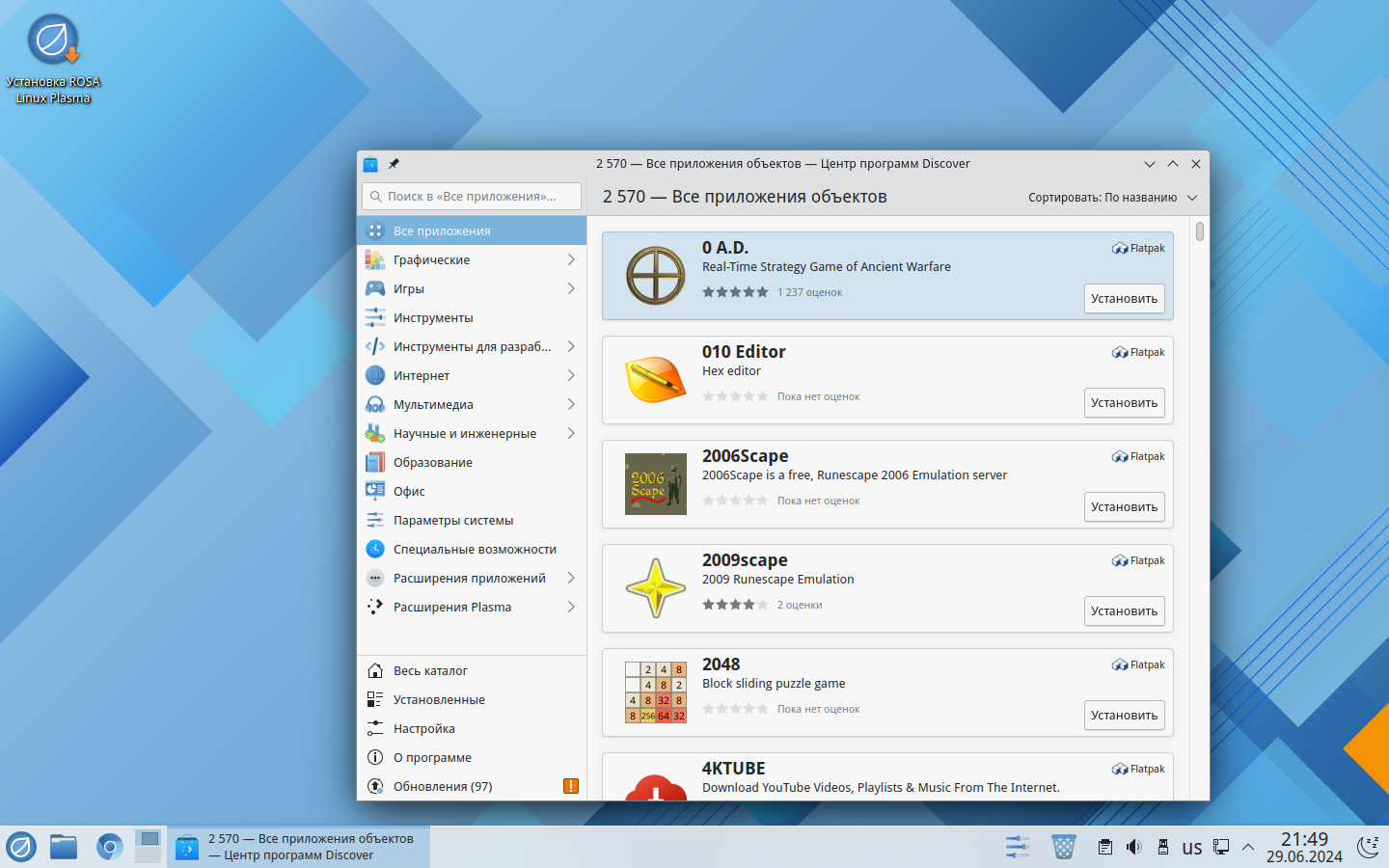Image resolution: width=1389 pixels, height=868 pixels.
Task: Expand the Игры category chevron
Action: [x=571, y=288]
